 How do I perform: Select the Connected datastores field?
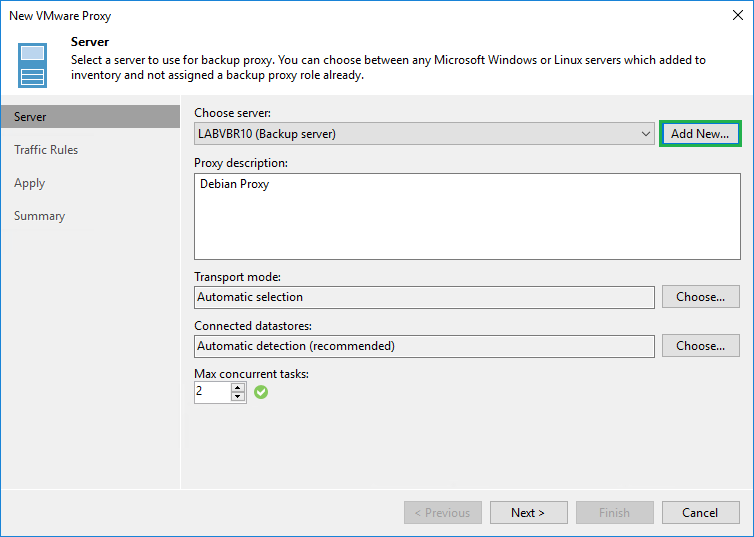[x=424, y=346]
